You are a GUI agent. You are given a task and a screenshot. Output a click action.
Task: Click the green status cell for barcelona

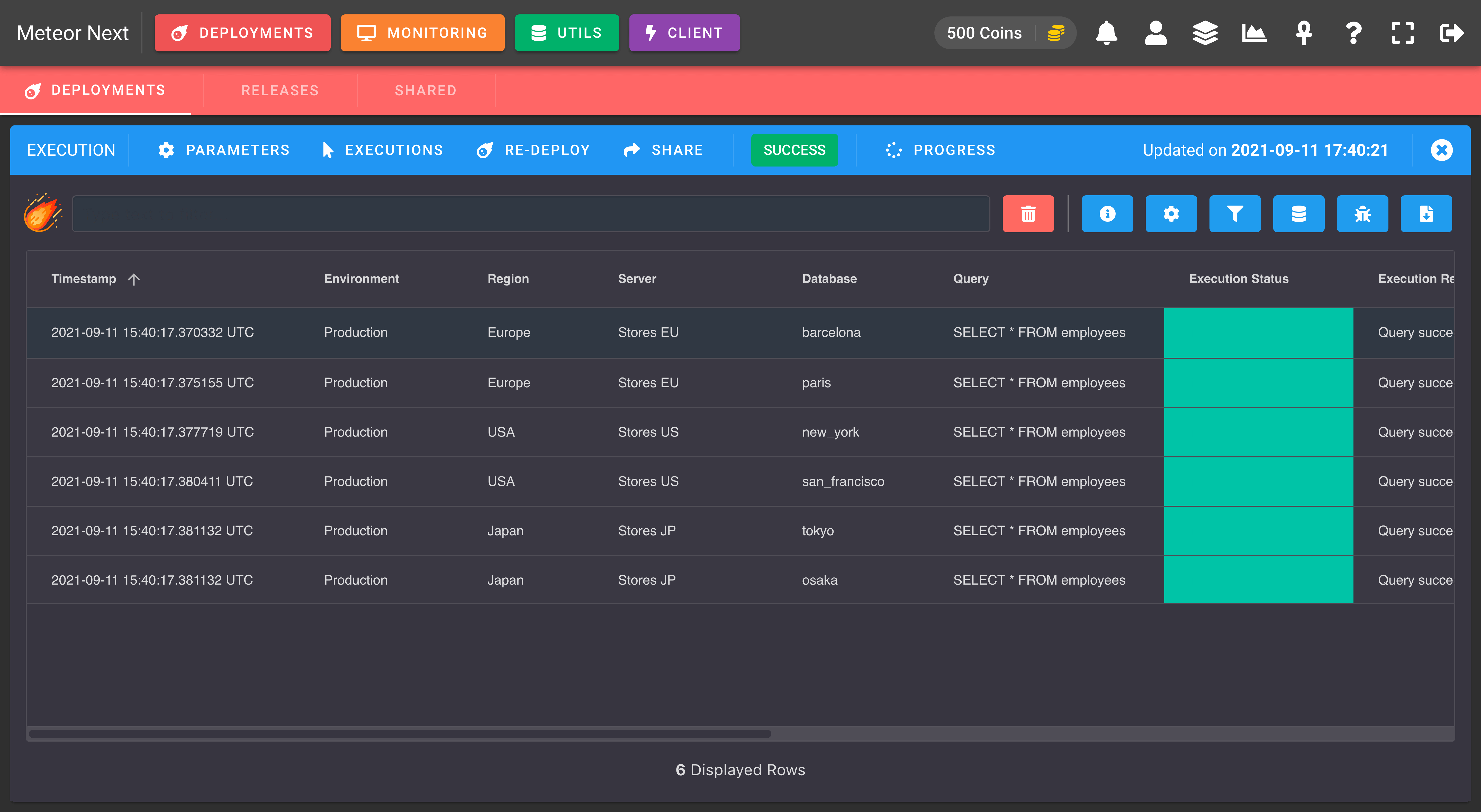point(1259,333)
